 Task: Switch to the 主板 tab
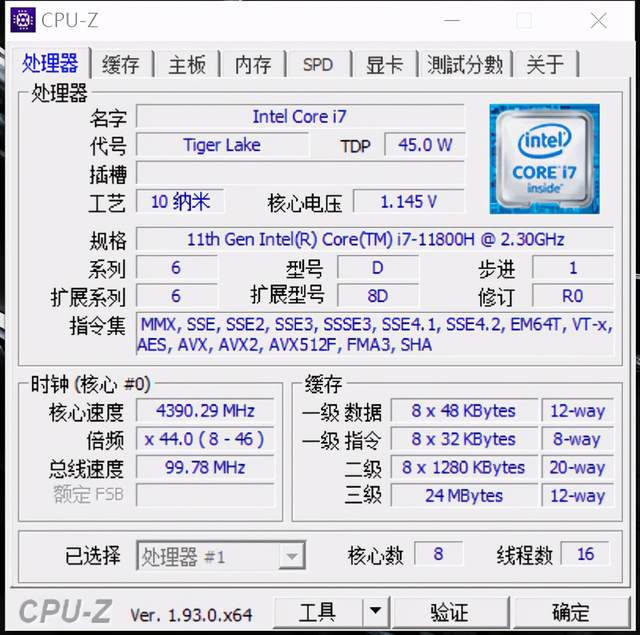[187, 64]
